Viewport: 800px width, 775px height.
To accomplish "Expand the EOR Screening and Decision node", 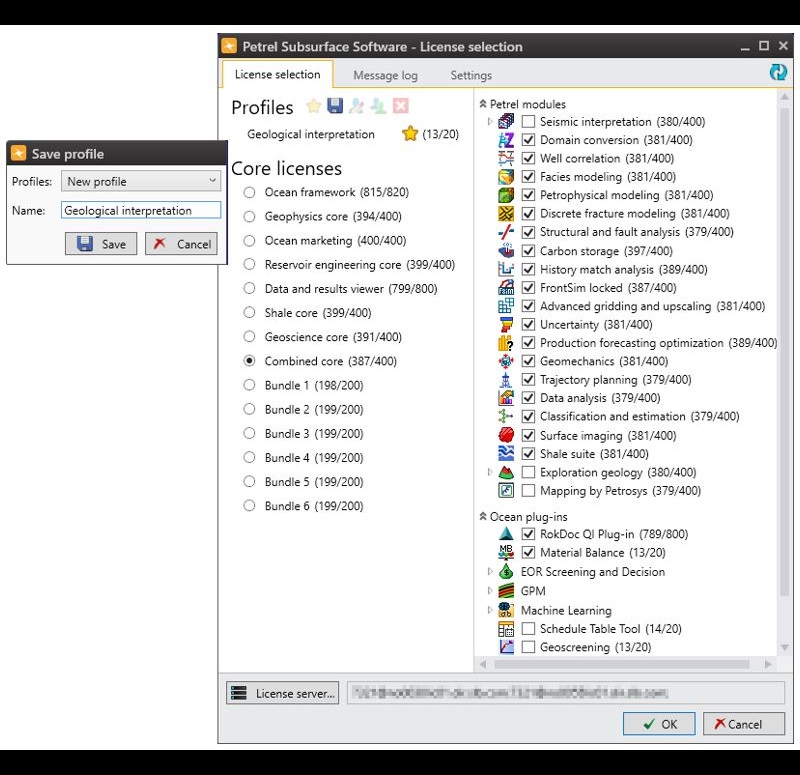I will [x=490, y=571].
